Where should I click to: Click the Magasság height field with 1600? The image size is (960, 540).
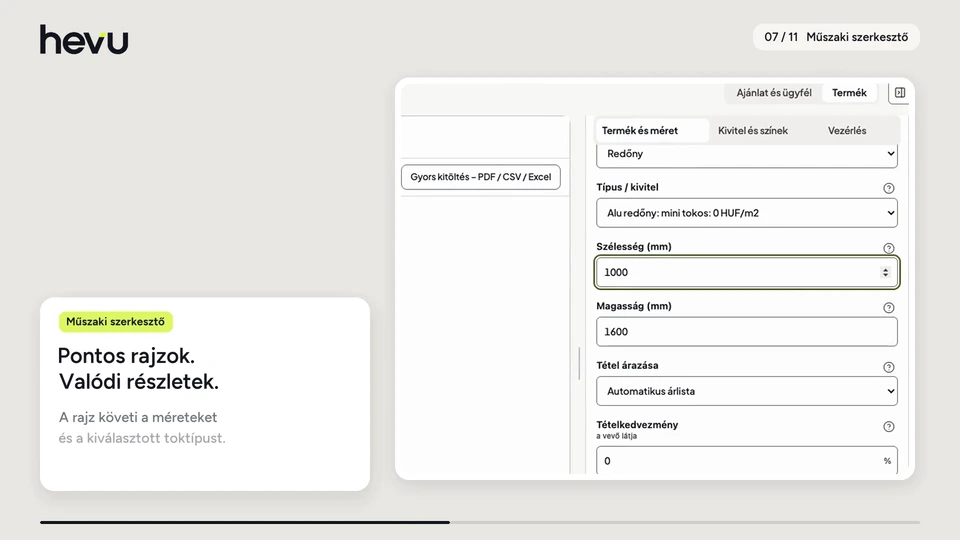[746, 331]
